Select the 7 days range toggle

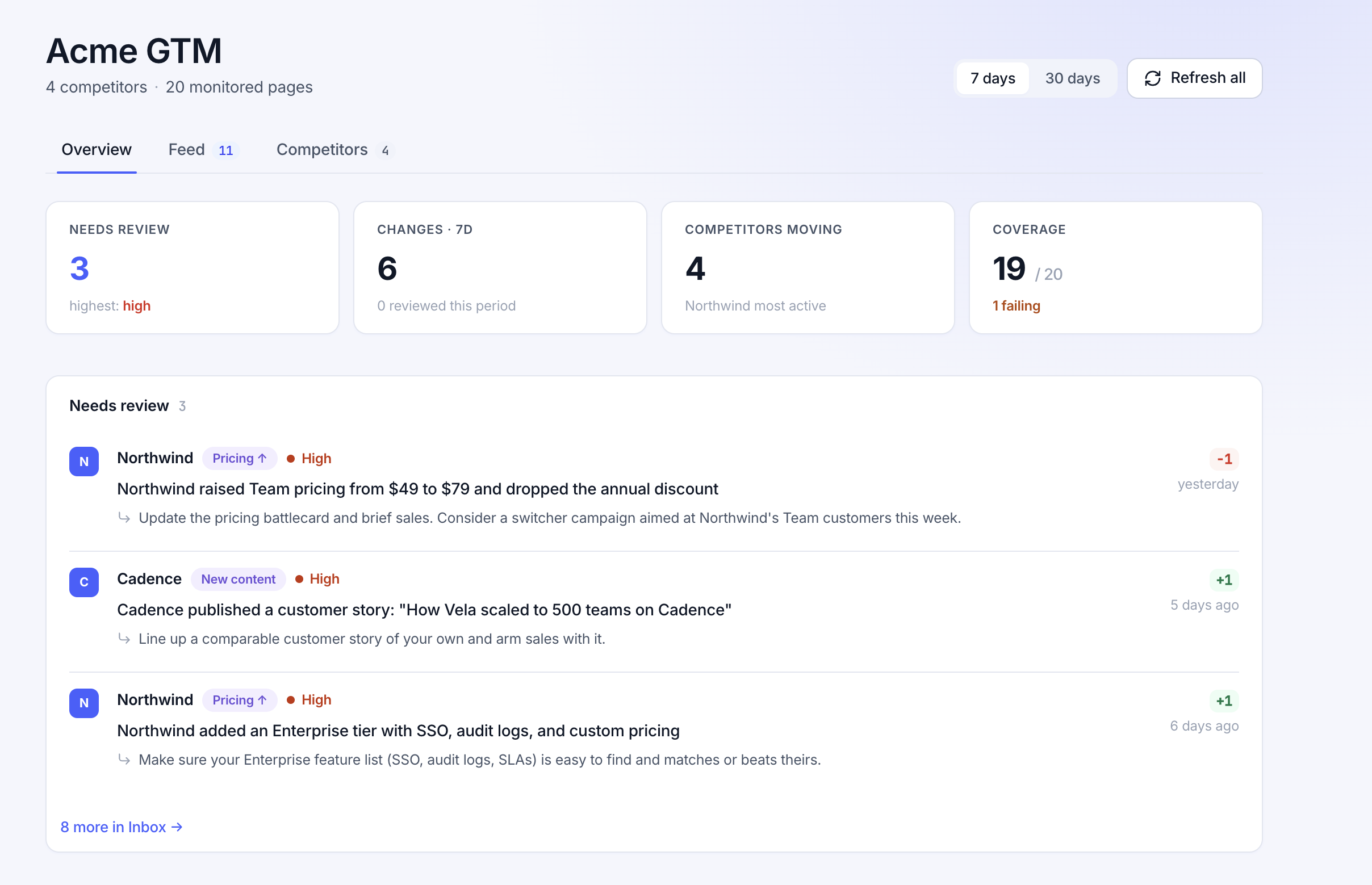pyautogui.click(x=993, y=78)
